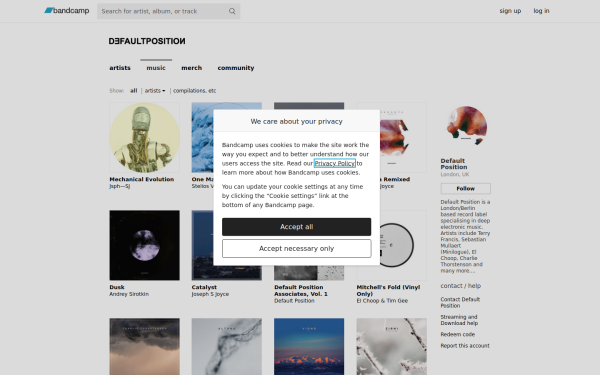
Task: Click 'Joseph S Joyce' text under Catalyst
Action: click(210, 294)
